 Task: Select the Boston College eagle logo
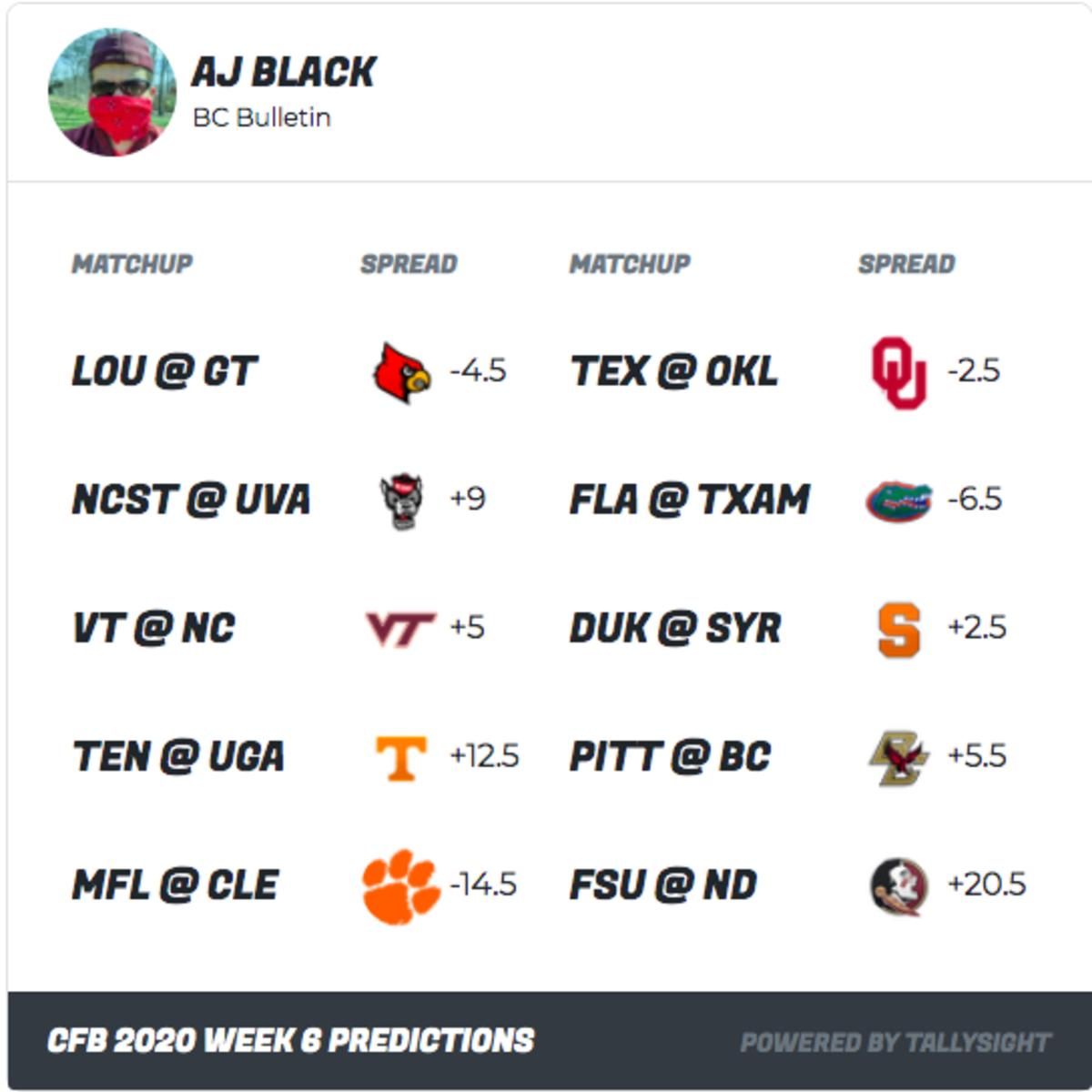click(x=898, y=757)
